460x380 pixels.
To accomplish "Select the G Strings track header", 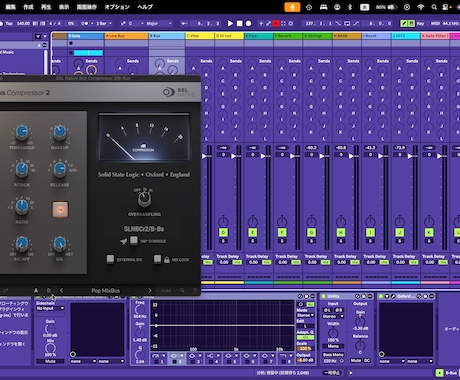I will point(318,36).
